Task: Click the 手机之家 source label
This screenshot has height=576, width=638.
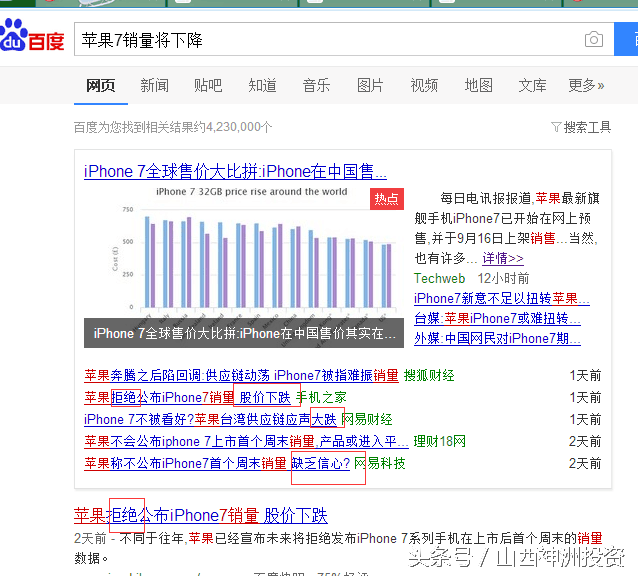Action: tap(321, 397)
